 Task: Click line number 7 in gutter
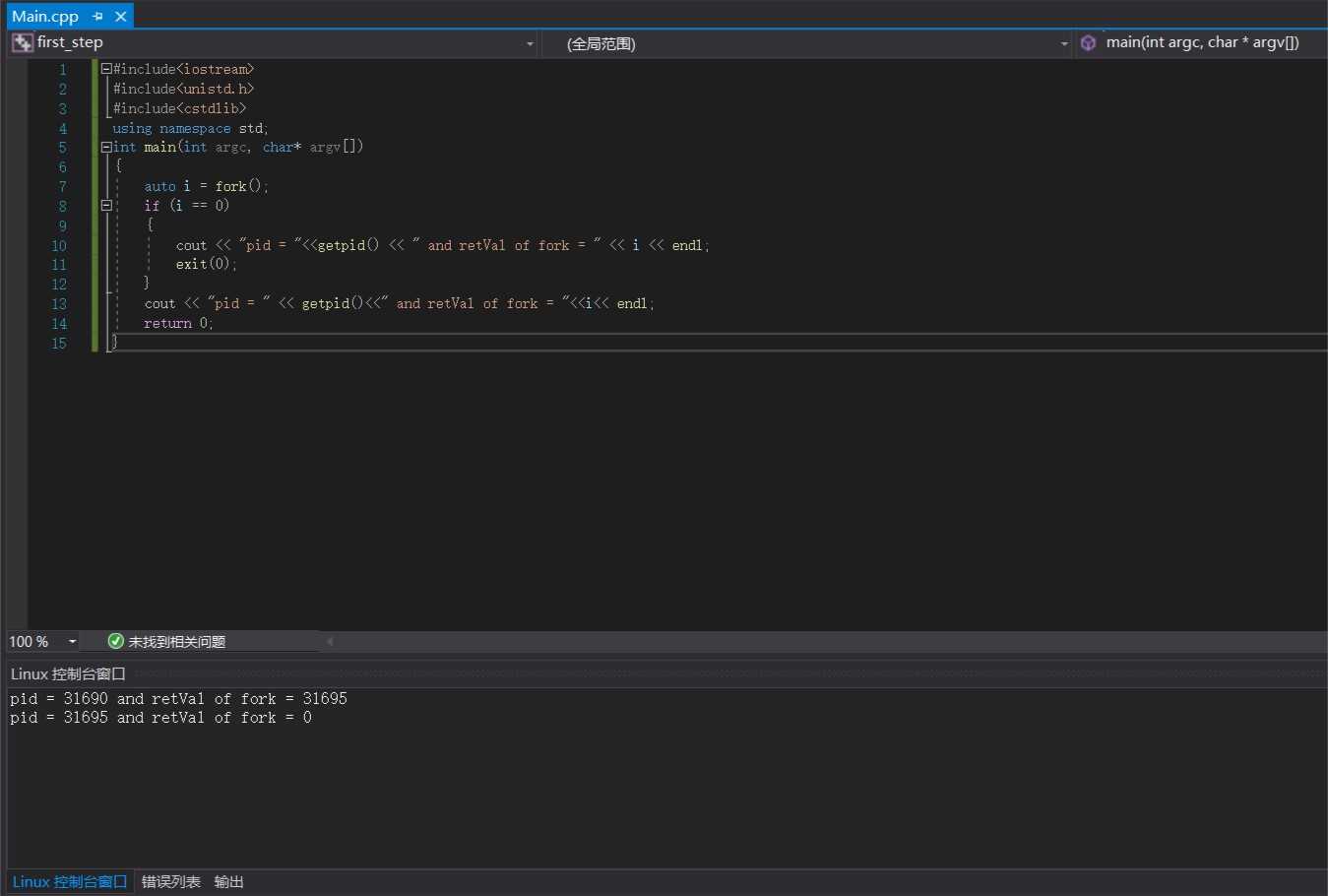click(62, 187)
